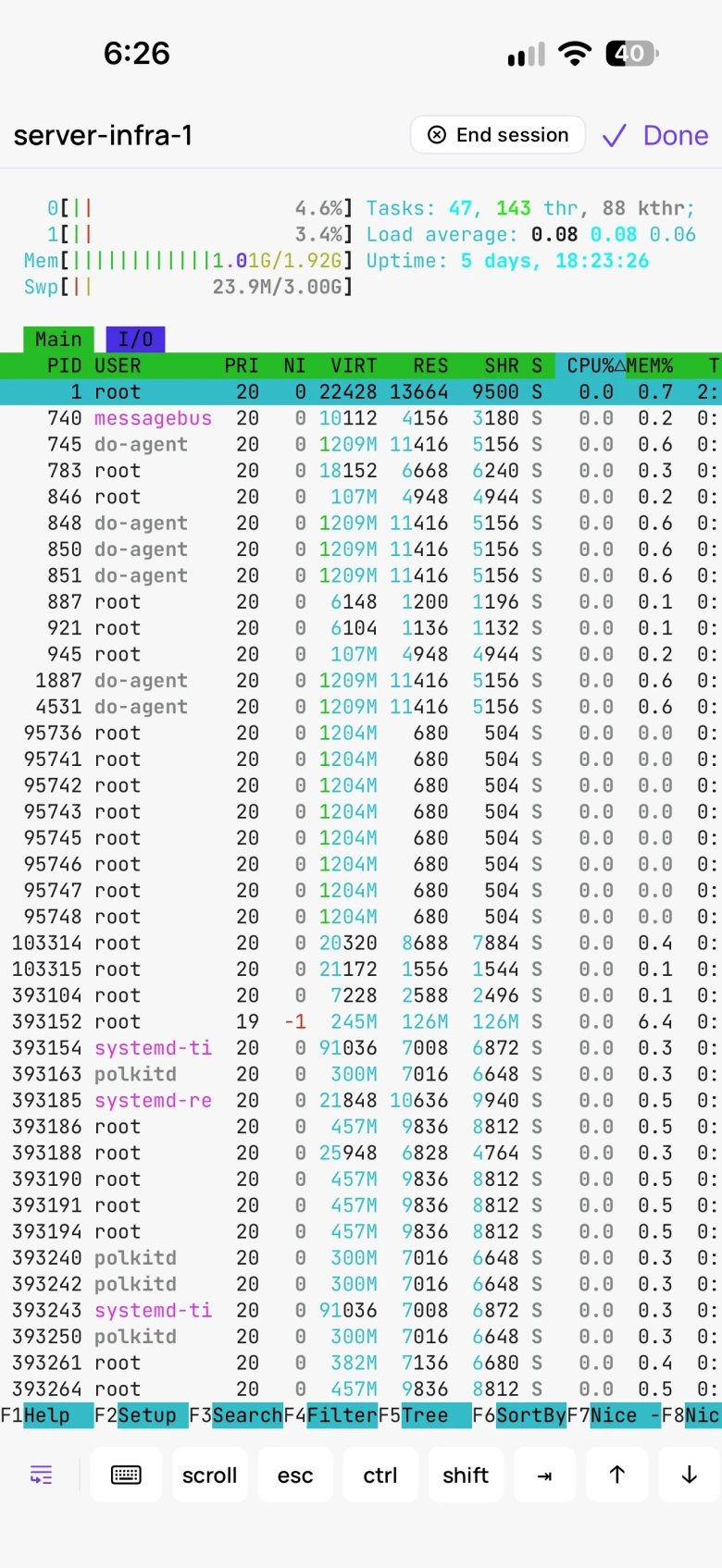The width and height of the screenshot is (722, 1568).
Task: Select root process with PID 783
Action: coord(361,471)
